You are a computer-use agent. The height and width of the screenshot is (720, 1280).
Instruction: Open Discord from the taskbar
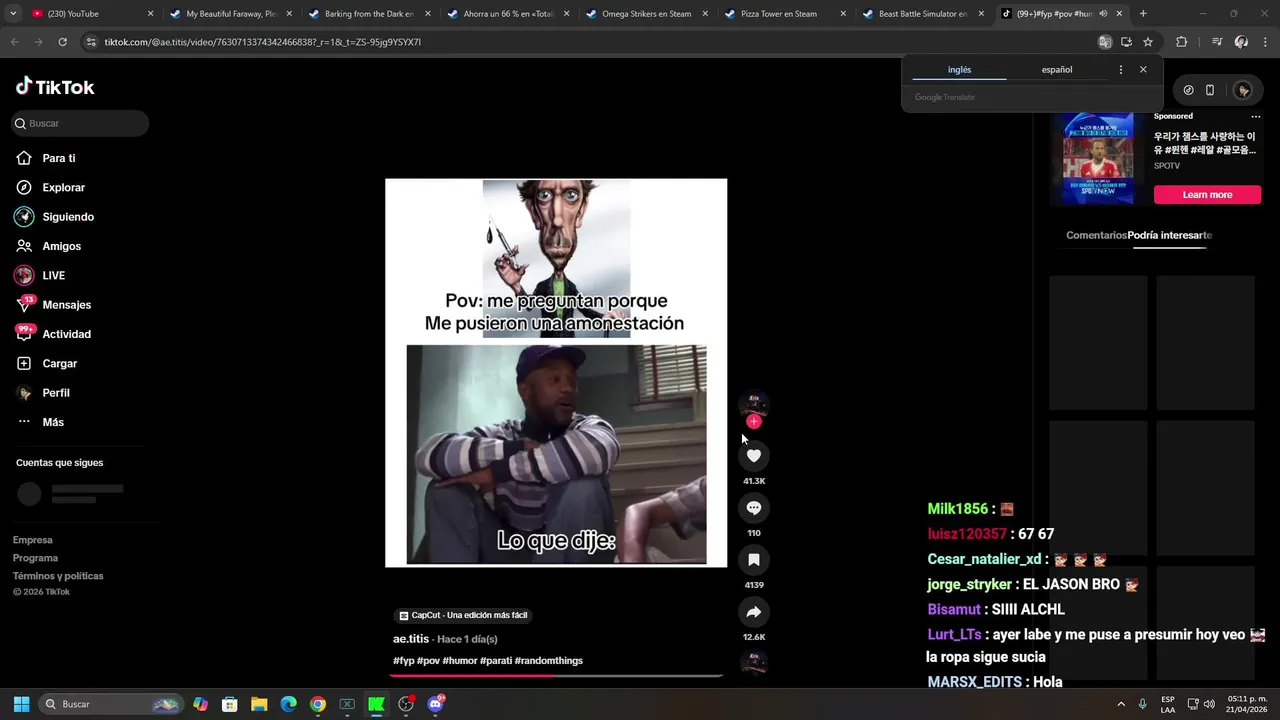tap(435, 704)
